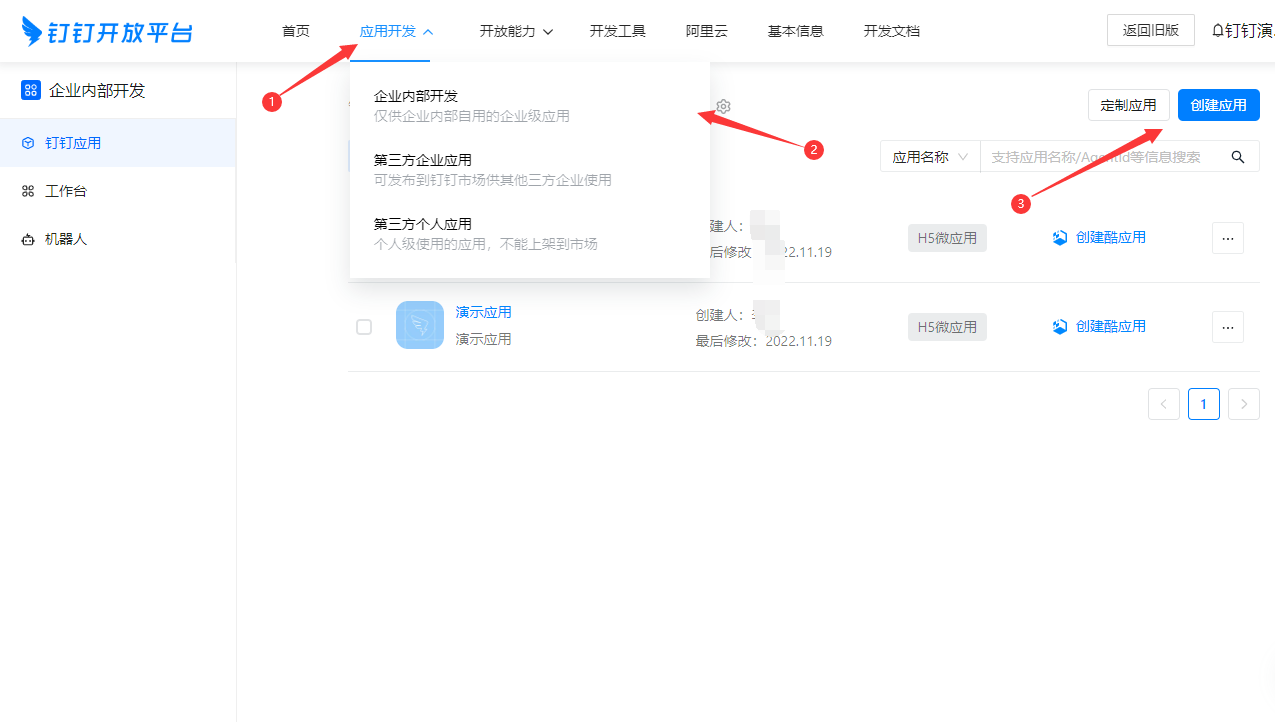Open the 机器人 sidebar item

[x=66, y=240]
